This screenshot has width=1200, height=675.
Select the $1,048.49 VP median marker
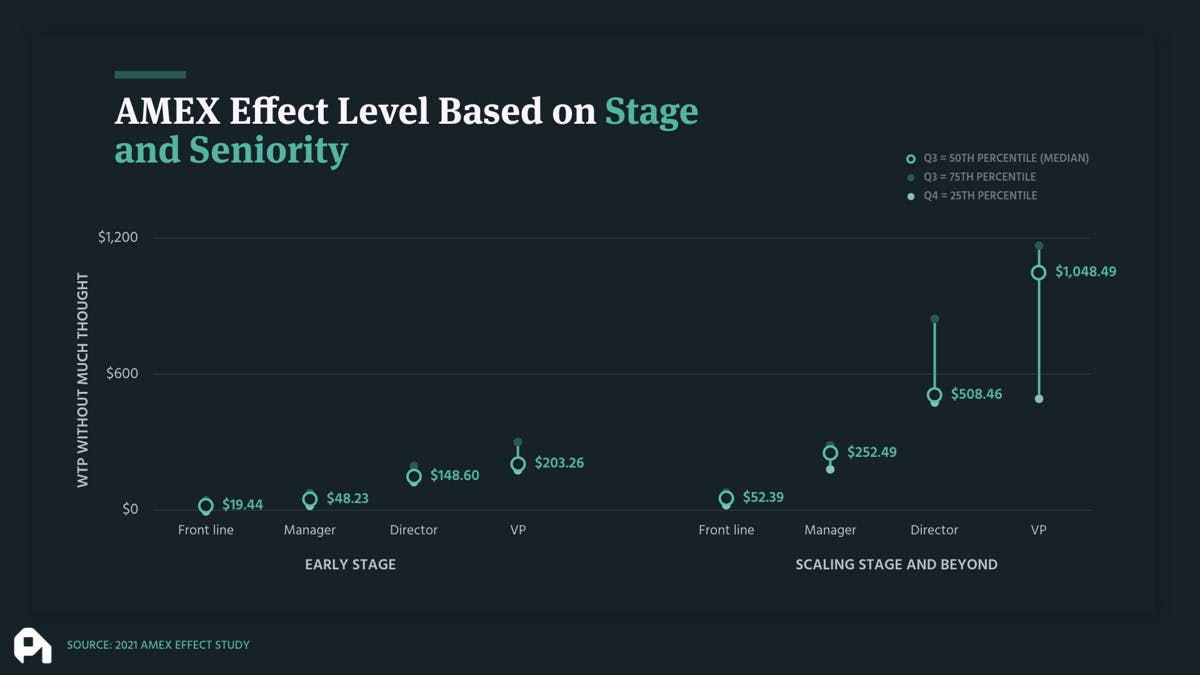pos(1039,272)
